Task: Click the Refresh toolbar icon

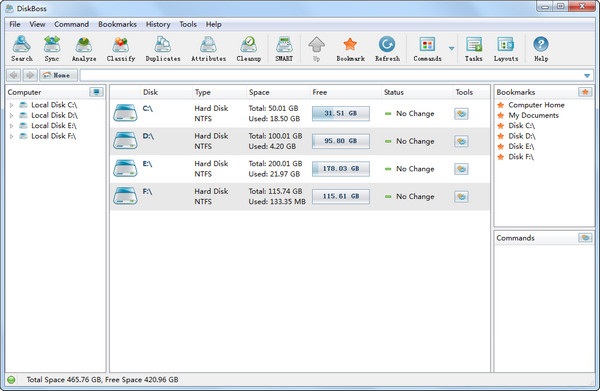Action: point(387,49)
